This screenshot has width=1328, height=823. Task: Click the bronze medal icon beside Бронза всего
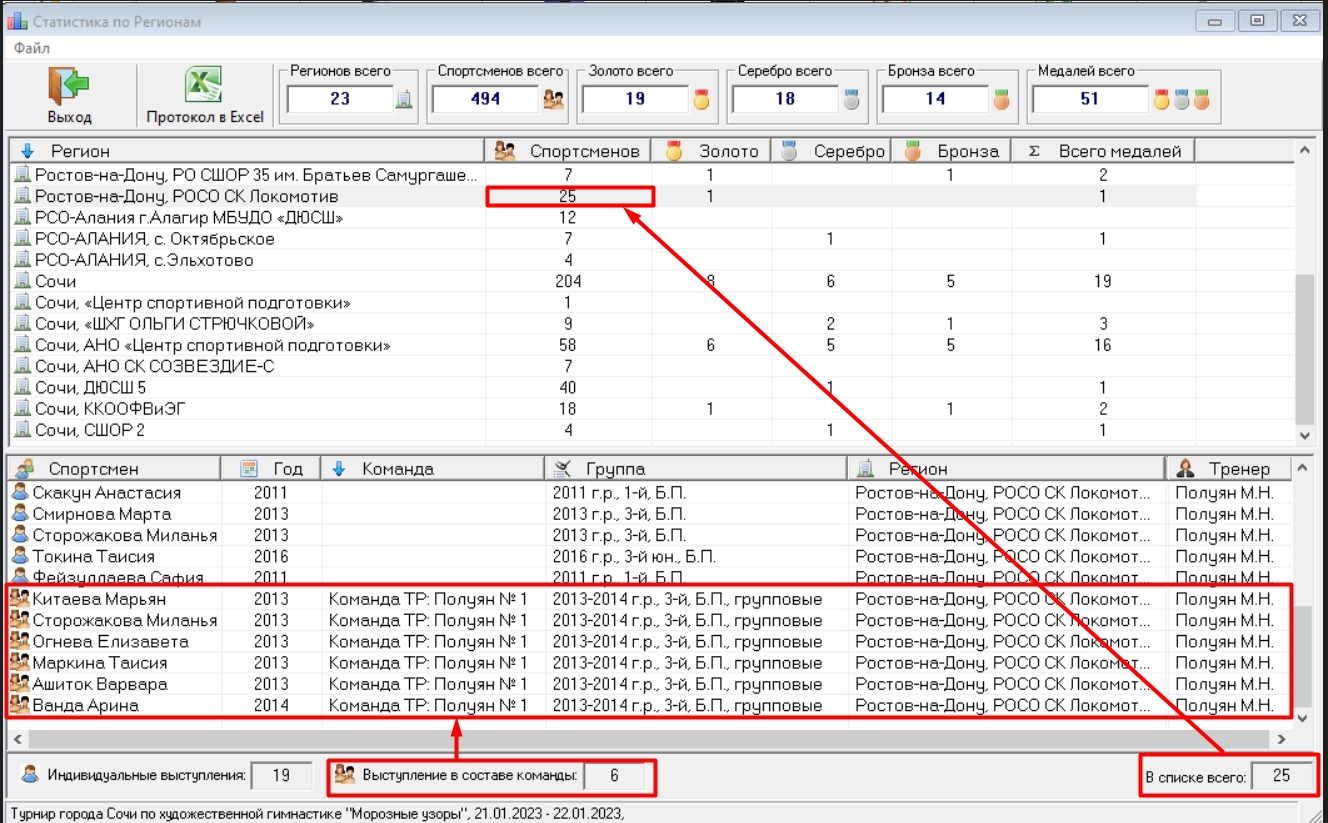(x=1001, y=99)
